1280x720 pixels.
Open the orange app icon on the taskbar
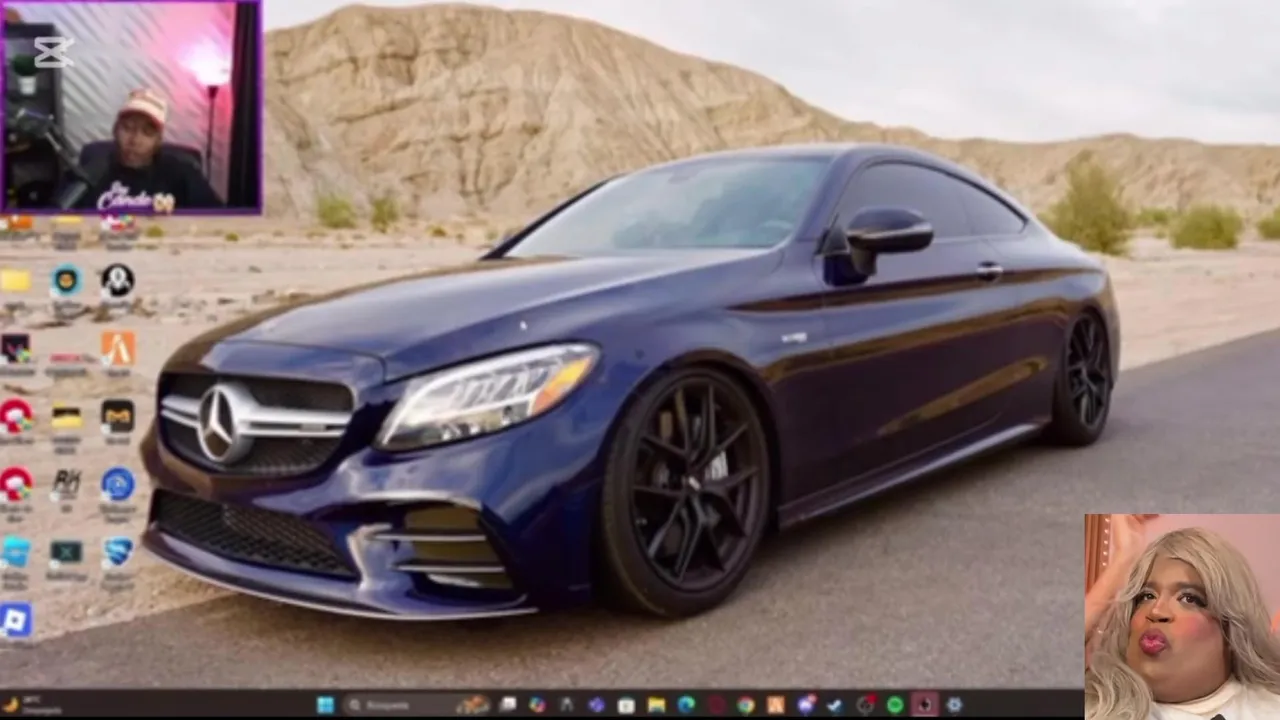coord(775,705)
